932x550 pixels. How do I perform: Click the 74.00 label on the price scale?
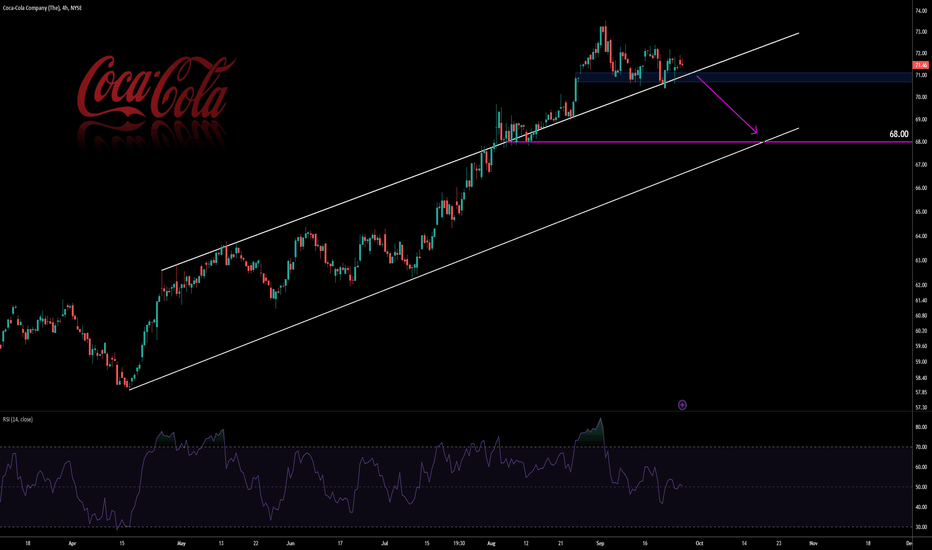[921, 11]
